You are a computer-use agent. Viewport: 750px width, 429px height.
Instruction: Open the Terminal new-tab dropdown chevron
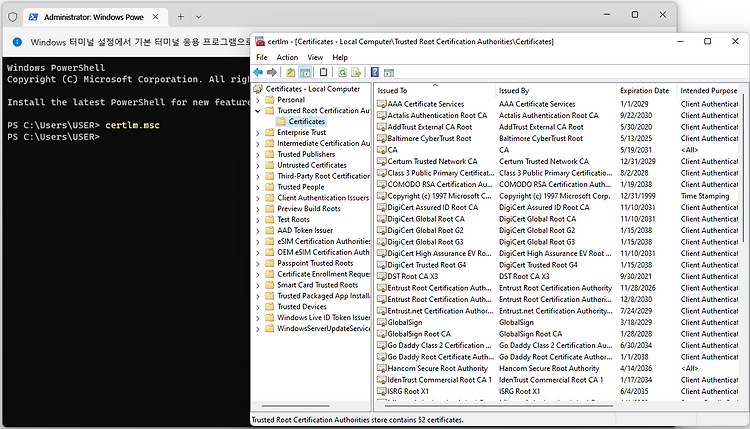pos(199,17)
